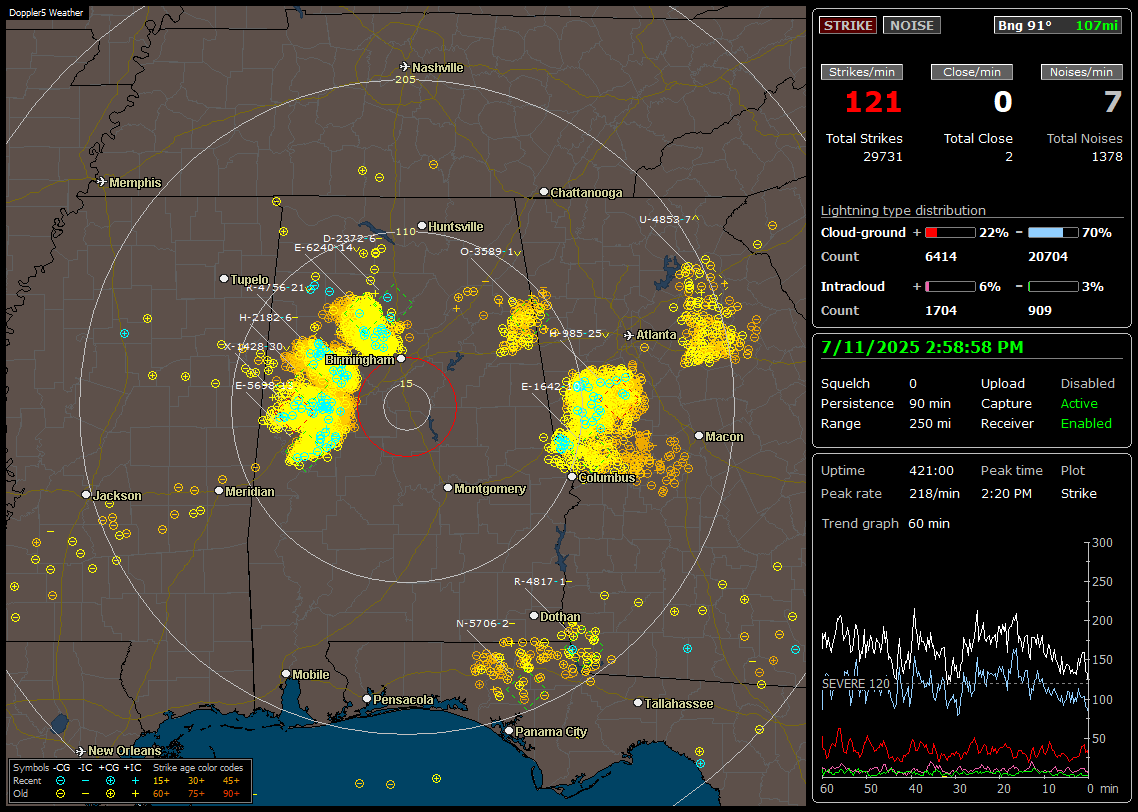Click the Memphis airport plane icon
Image resolution: width=1138 pixels, height=812 pixels.
(x=102, y=181)
